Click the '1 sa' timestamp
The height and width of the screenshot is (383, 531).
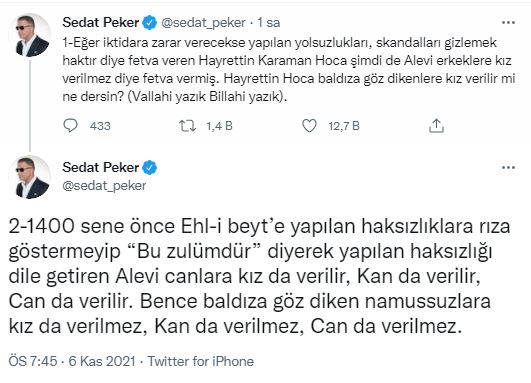coord(269,23)
